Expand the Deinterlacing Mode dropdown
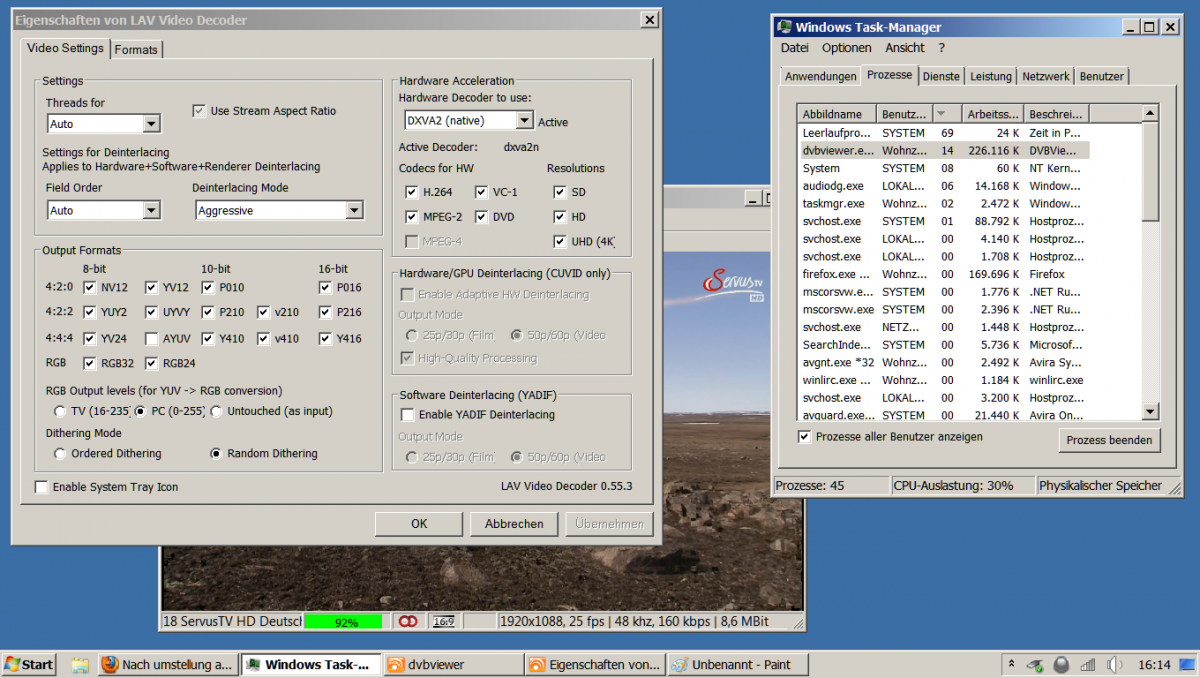The image size is (1200, 678). (353, 210)
